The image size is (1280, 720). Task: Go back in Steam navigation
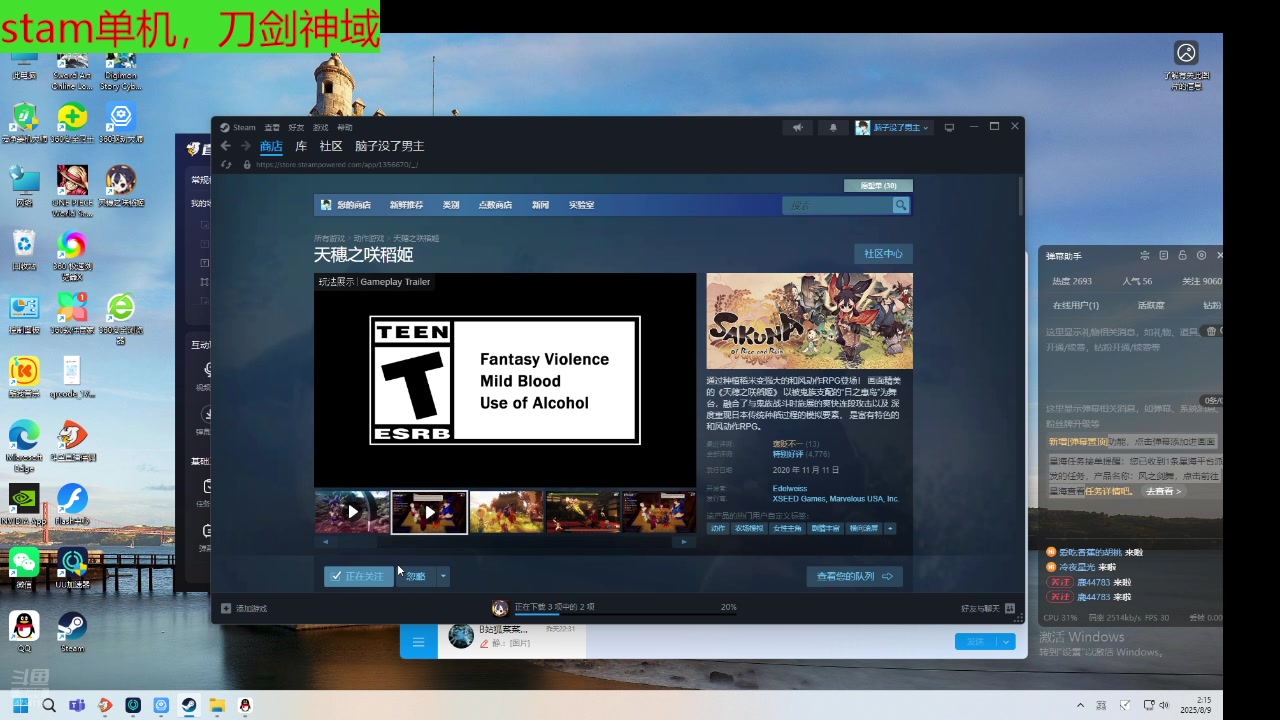226,146
